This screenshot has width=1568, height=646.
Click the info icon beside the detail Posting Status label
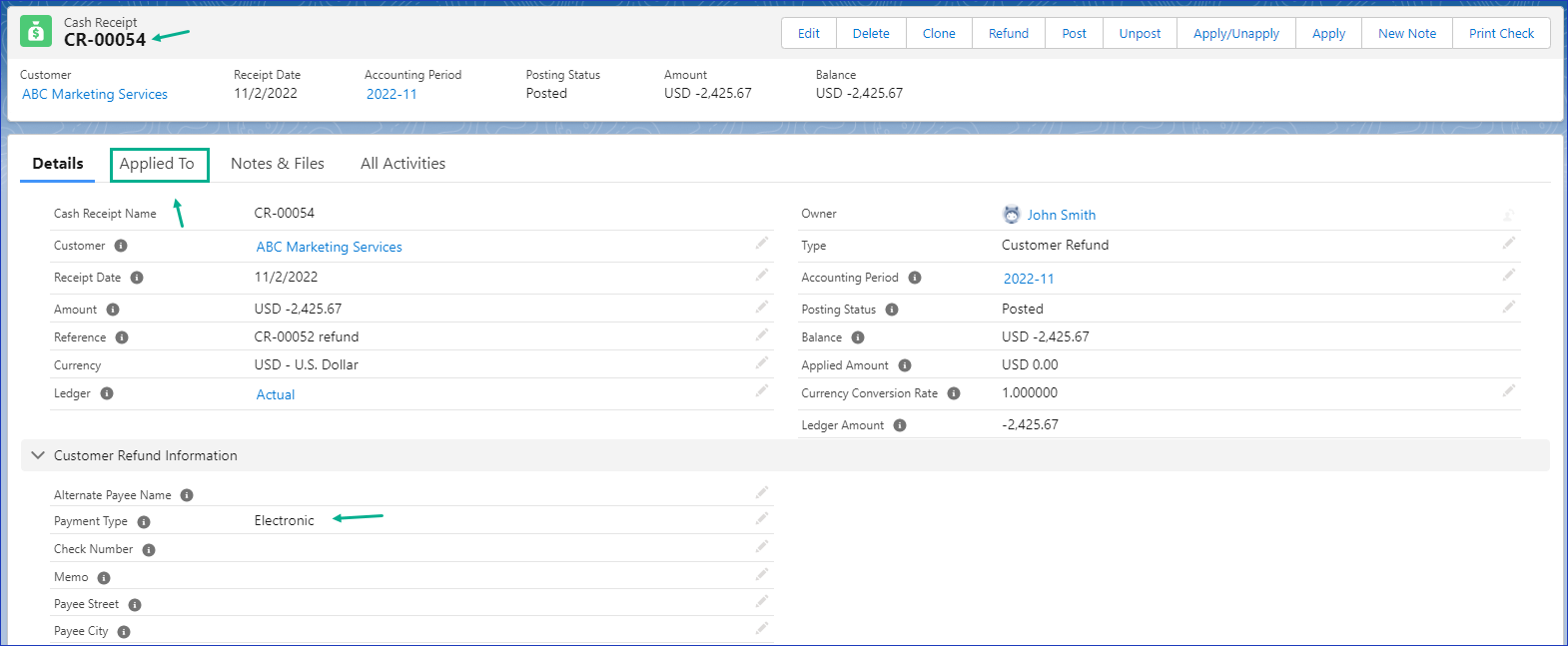(892, 310)
